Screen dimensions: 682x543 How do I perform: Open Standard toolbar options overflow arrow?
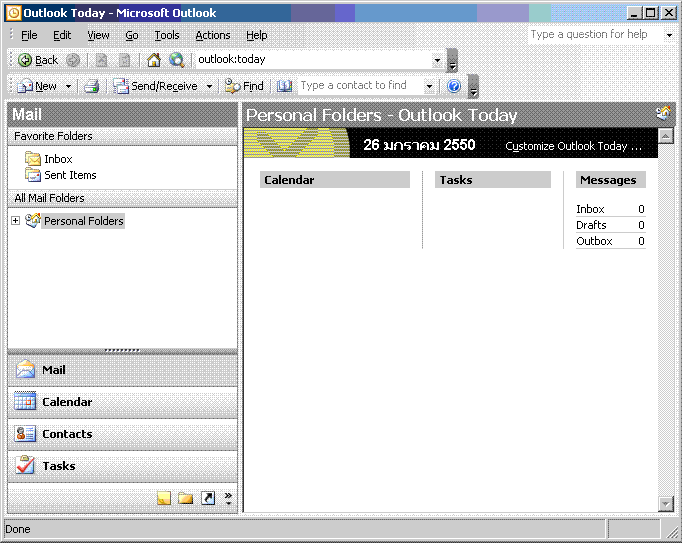point(473,86)
